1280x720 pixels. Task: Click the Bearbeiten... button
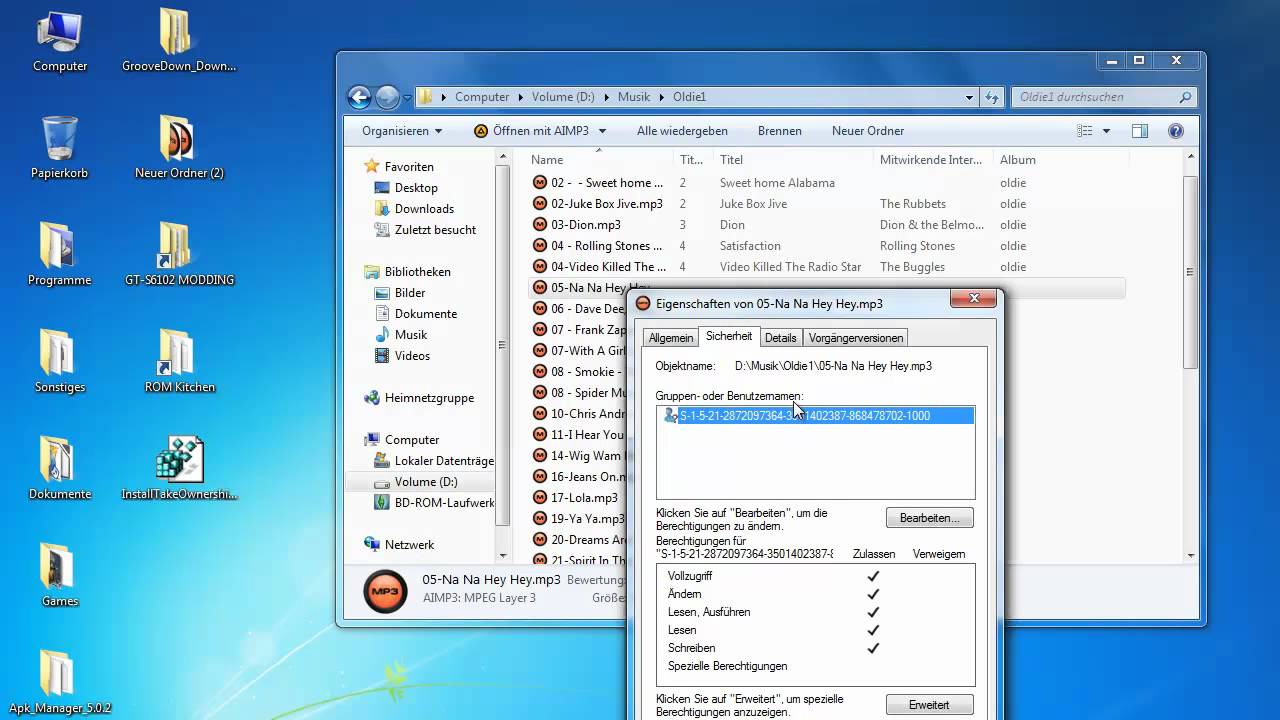coord(929,518)
